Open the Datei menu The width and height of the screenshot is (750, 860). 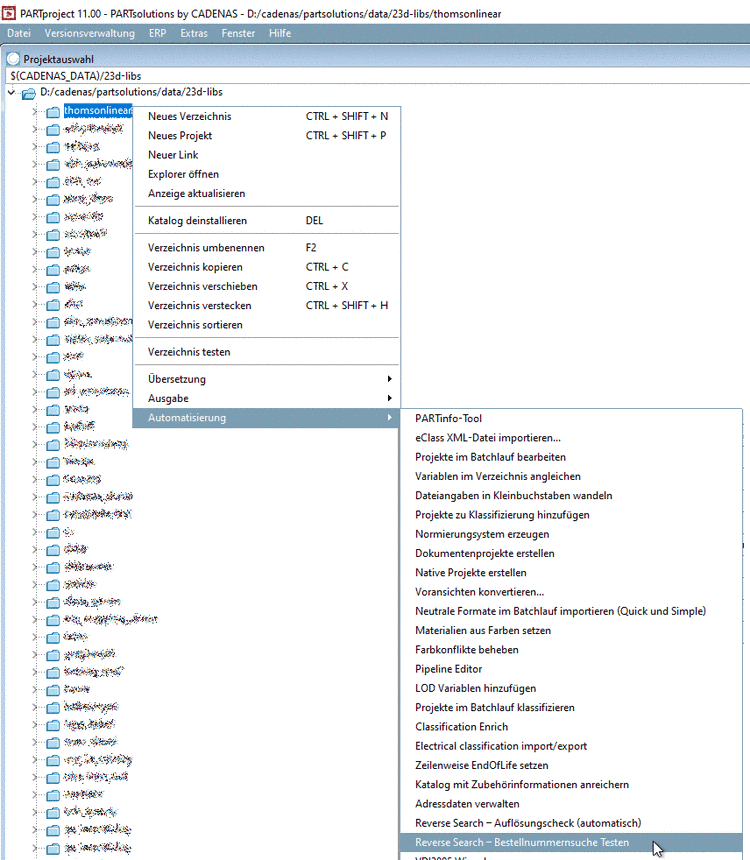pyautogui.click(x=19, y=33)
